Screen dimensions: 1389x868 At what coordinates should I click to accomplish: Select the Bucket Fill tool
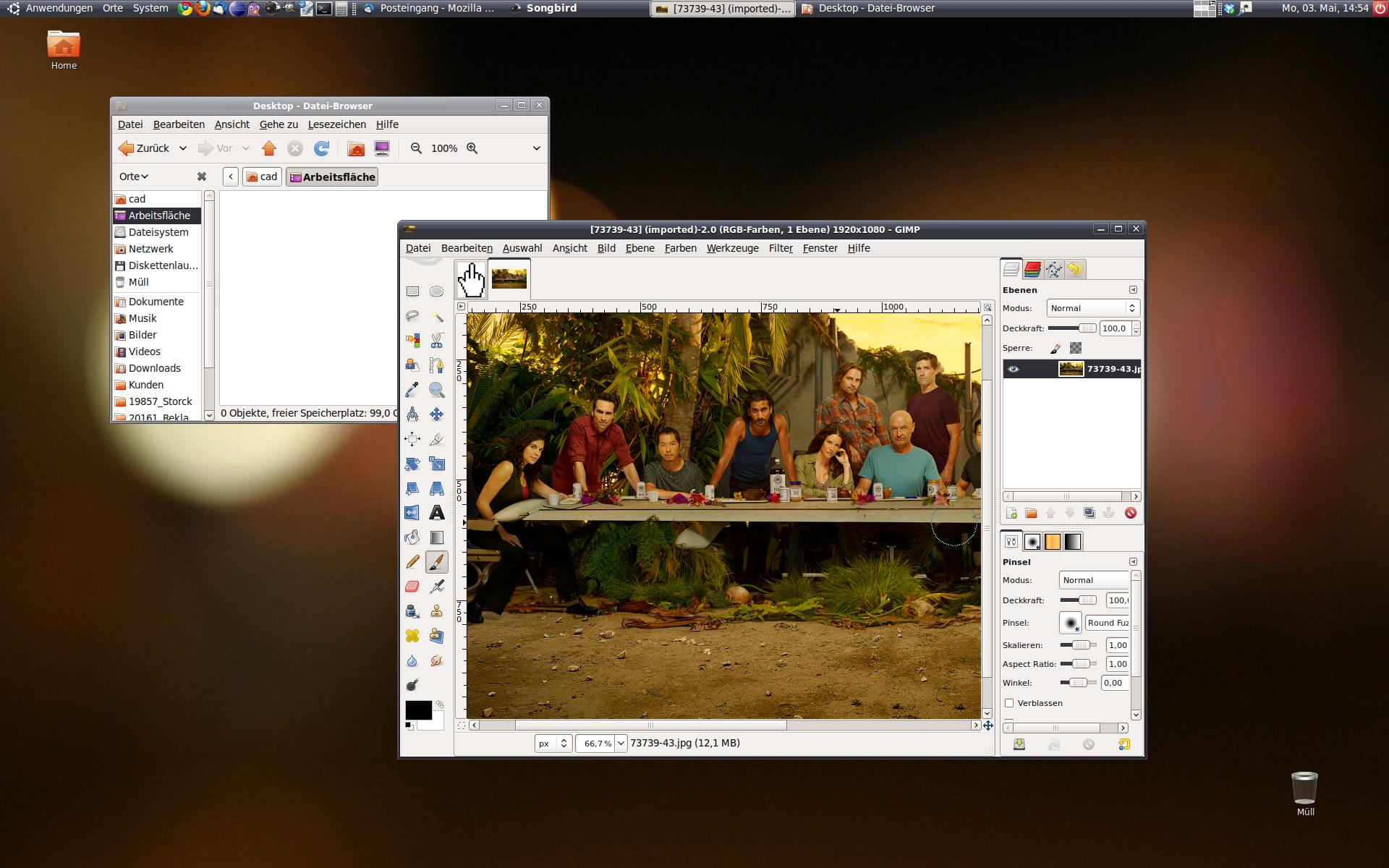(412, 537)
